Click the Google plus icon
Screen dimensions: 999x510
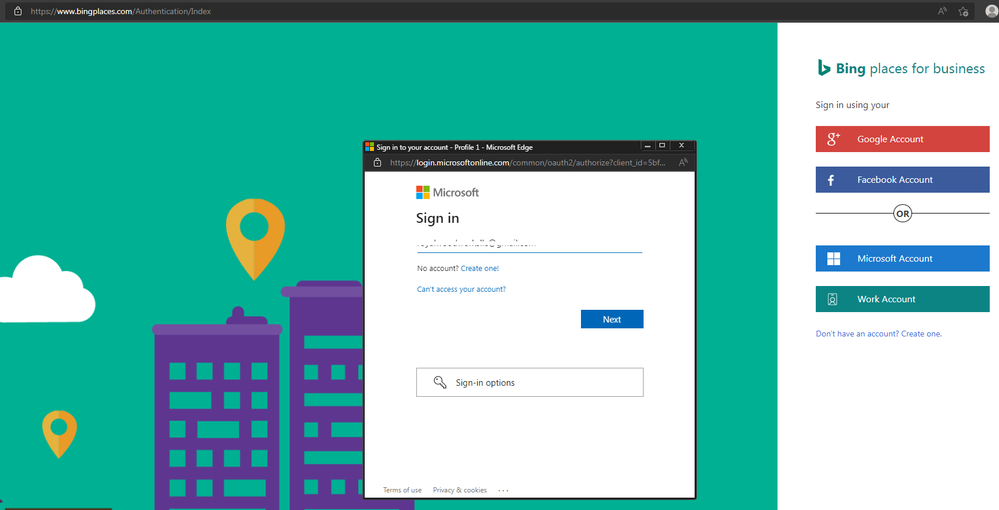click(x=833, y=139)
